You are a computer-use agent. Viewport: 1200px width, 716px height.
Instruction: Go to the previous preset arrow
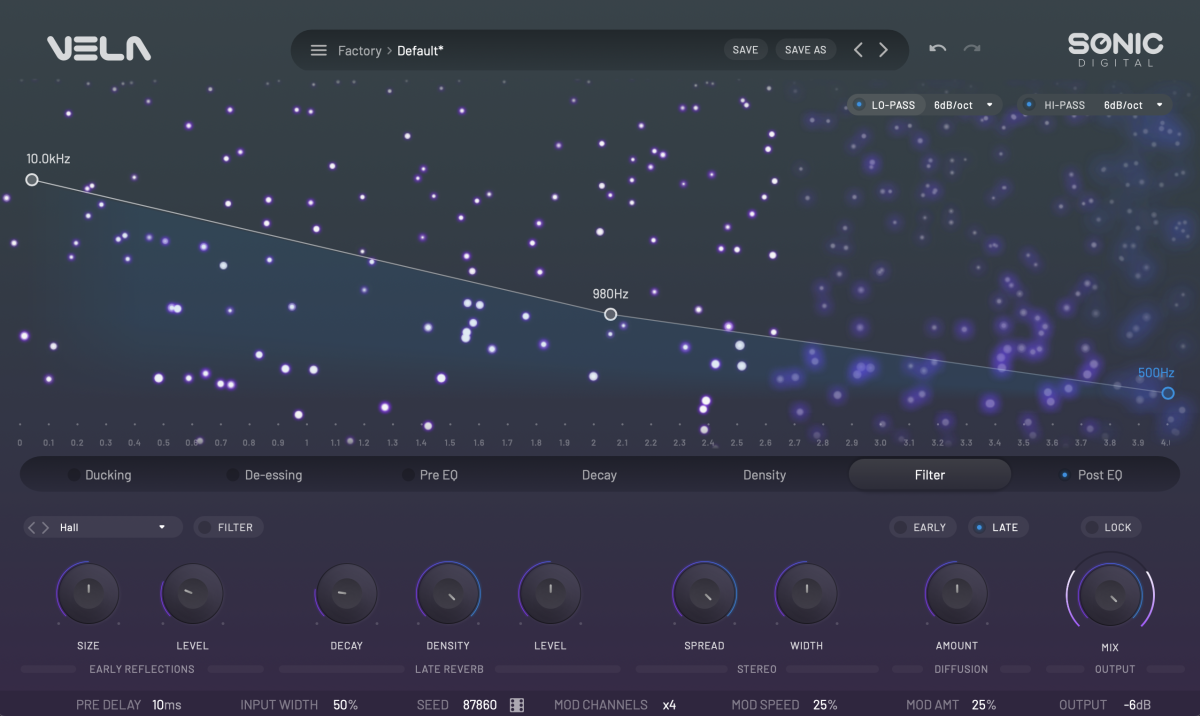click(858, 50)
